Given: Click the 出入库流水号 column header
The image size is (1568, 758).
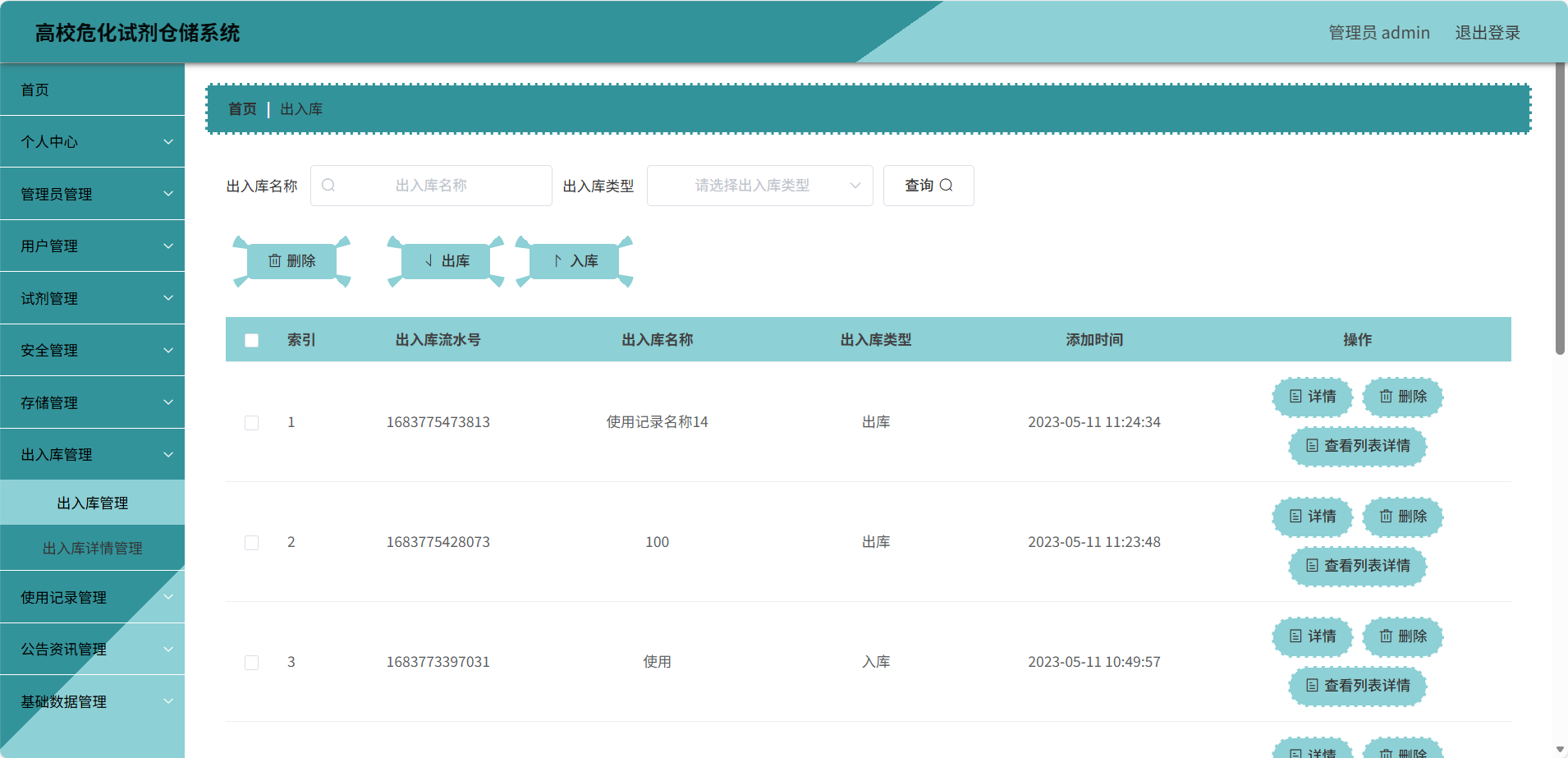Looking at the screenshot, I should 438,340.
